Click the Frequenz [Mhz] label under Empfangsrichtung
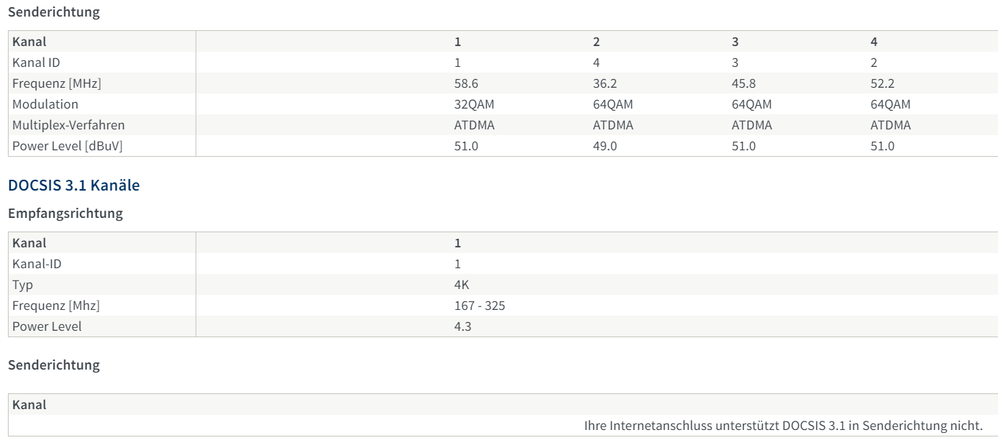998x448 pixels. point(56,305)
